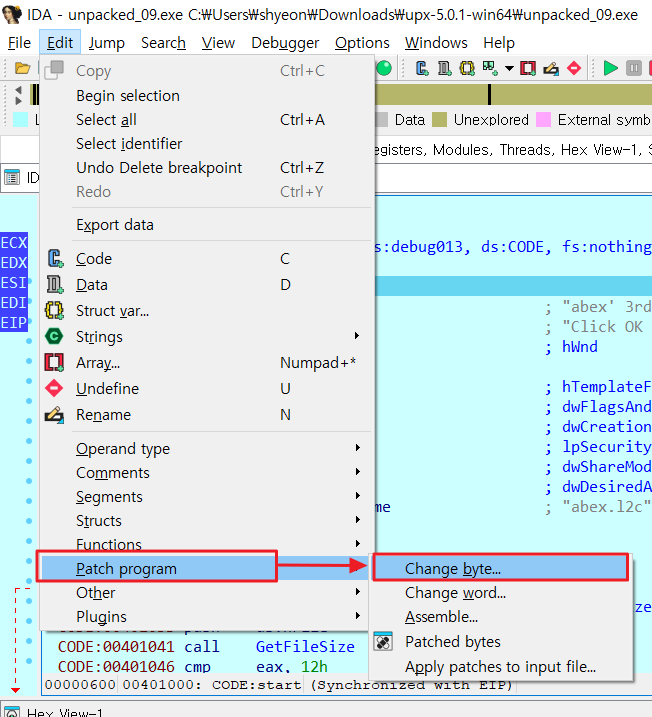652x717 pixels.
Task: Click the Open file folder icon in toolbar
Action: 22,69
